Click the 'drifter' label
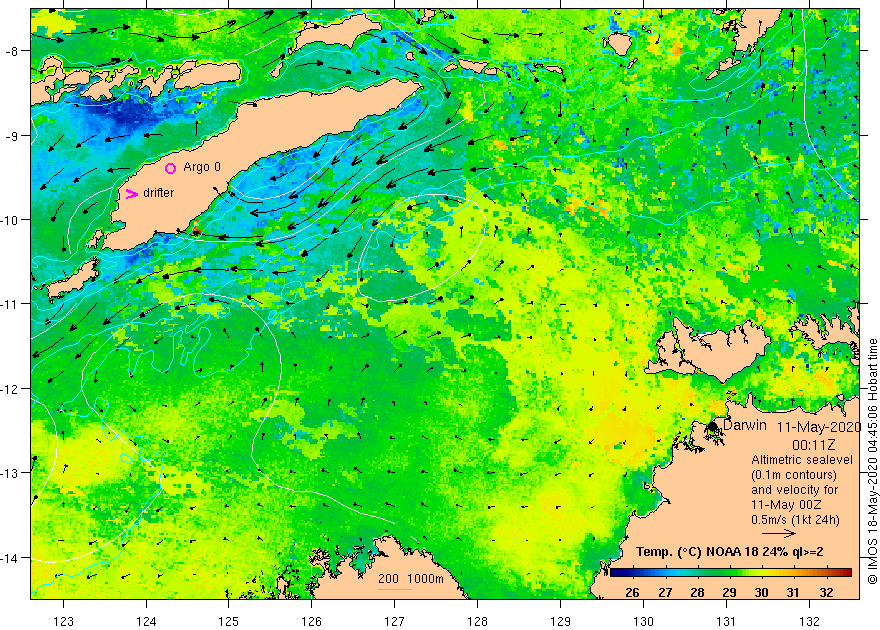This screenshot has width=880, height=630. 159,192
